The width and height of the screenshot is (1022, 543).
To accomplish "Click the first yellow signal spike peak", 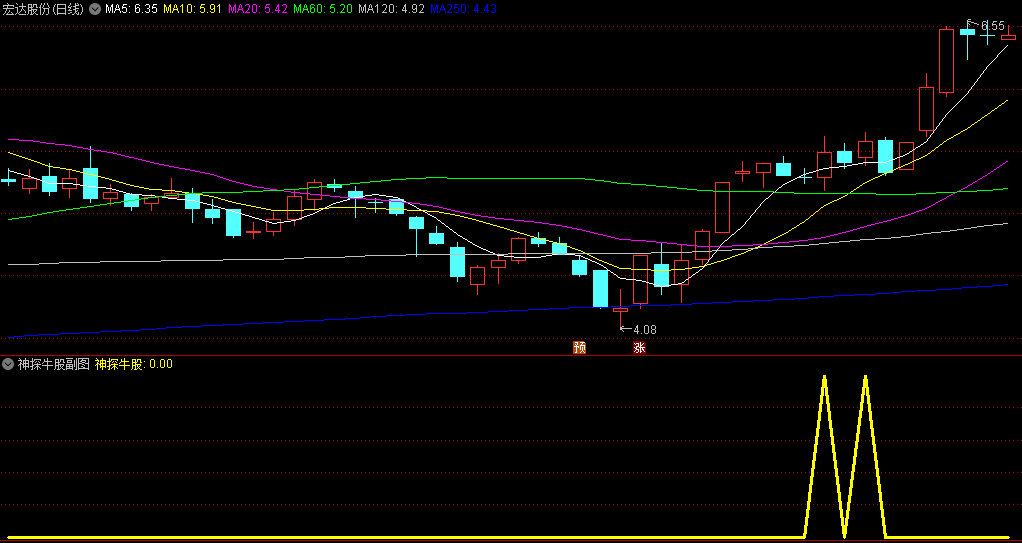I will click(825, 377).
